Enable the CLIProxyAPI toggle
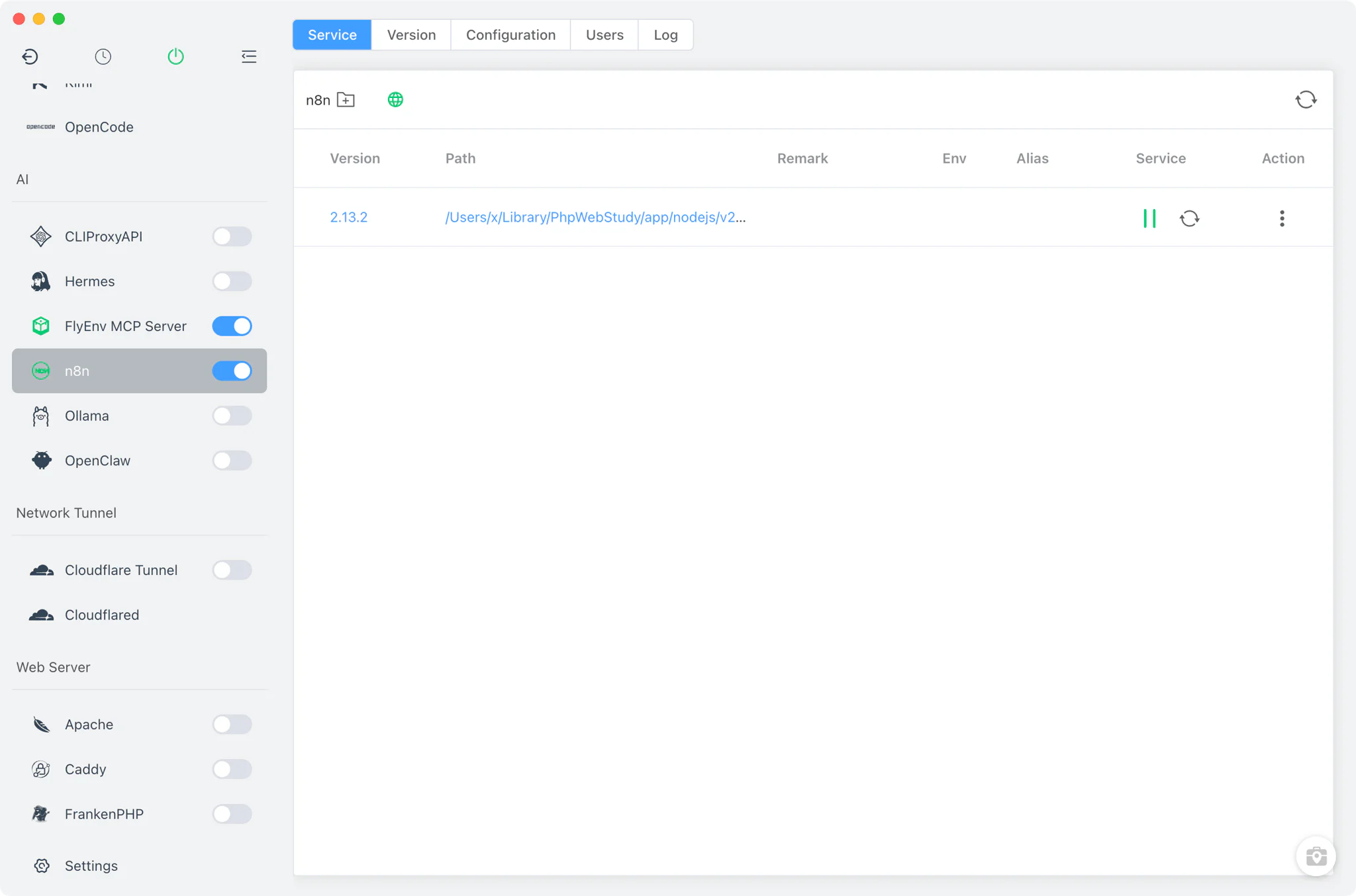The height and width of the screenshot is (896, 1356). [x=232, y=236]
